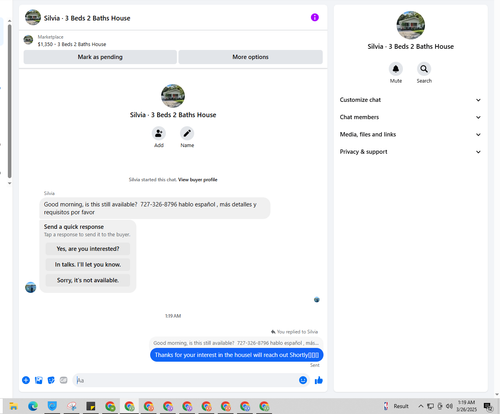Send quick response 'Yes, are you interested?'
The image size is (500, 414).
pos(88,249)
